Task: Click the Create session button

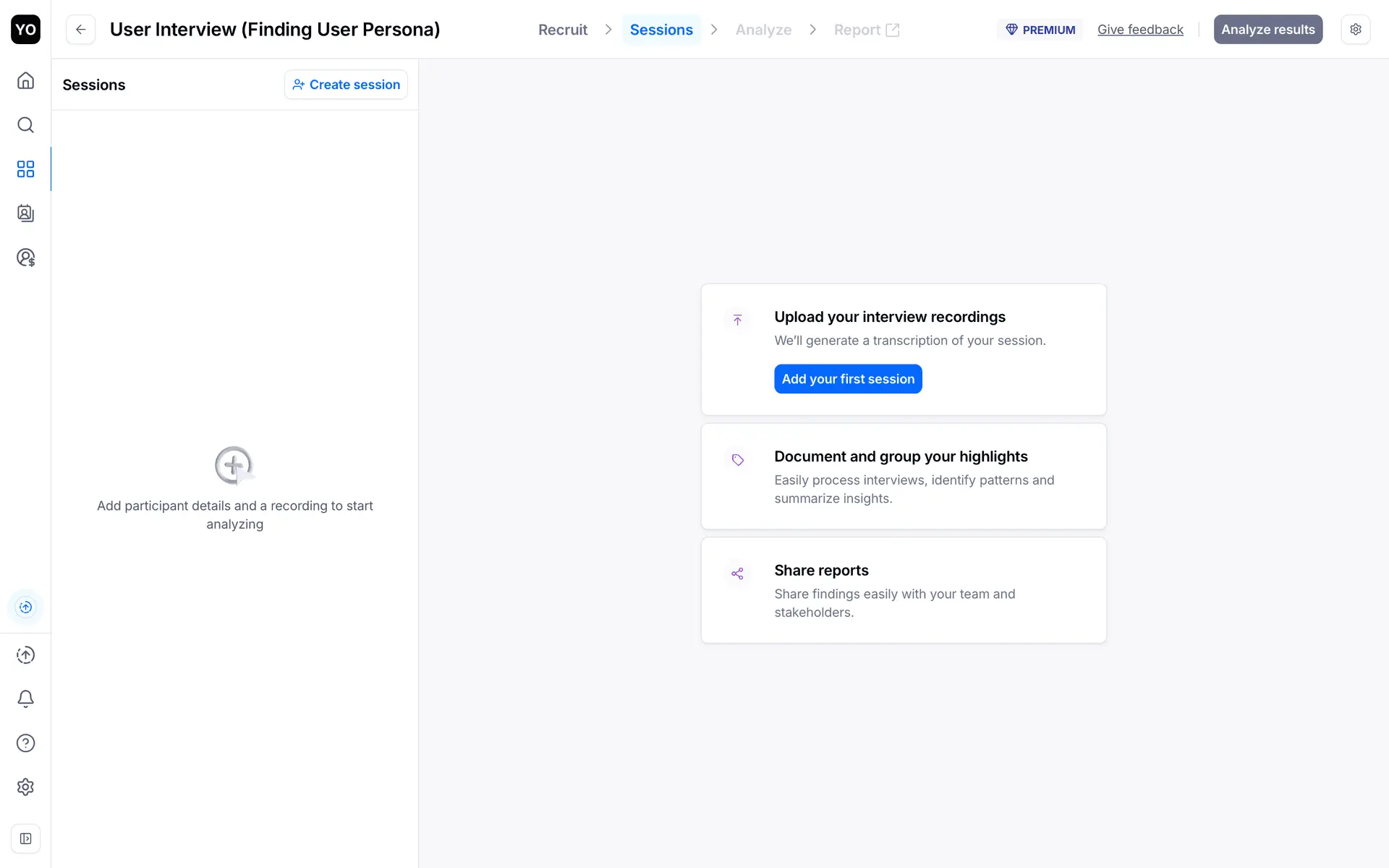Action: 346,85
